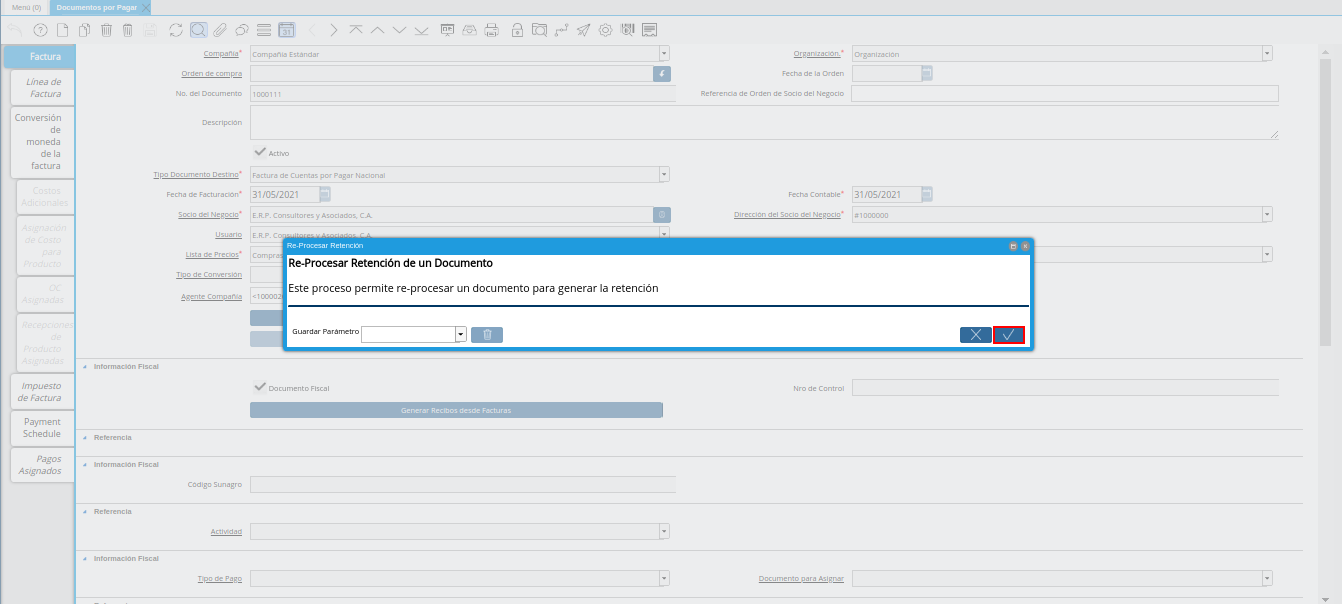Click the paper-plane Requests icon
Viewport: 1342px width, 604px height.
[x=583, y=30]
